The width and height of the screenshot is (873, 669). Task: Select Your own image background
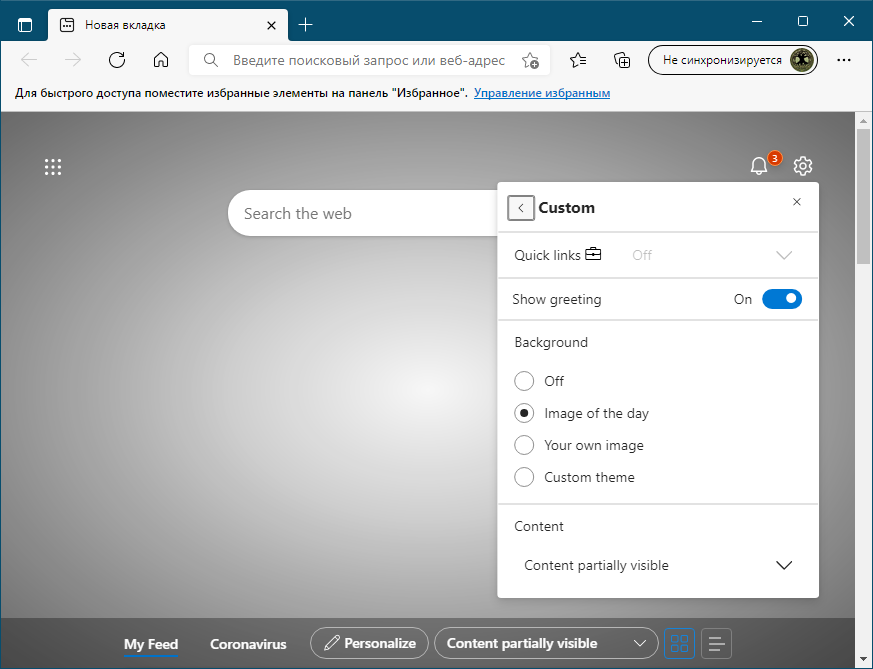(x=524, y=445)
